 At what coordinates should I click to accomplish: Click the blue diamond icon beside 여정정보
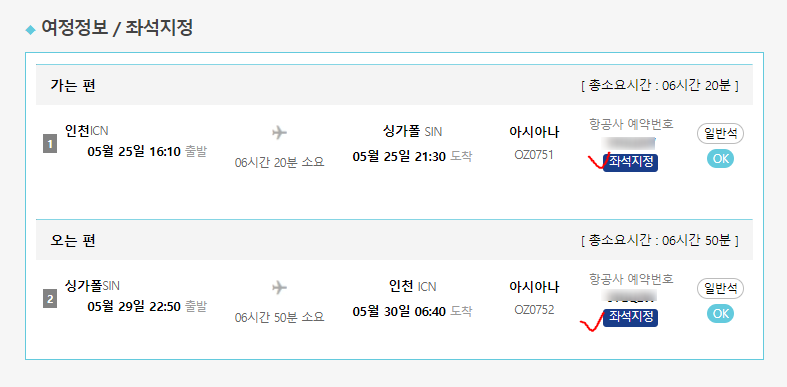coord(31,30)
